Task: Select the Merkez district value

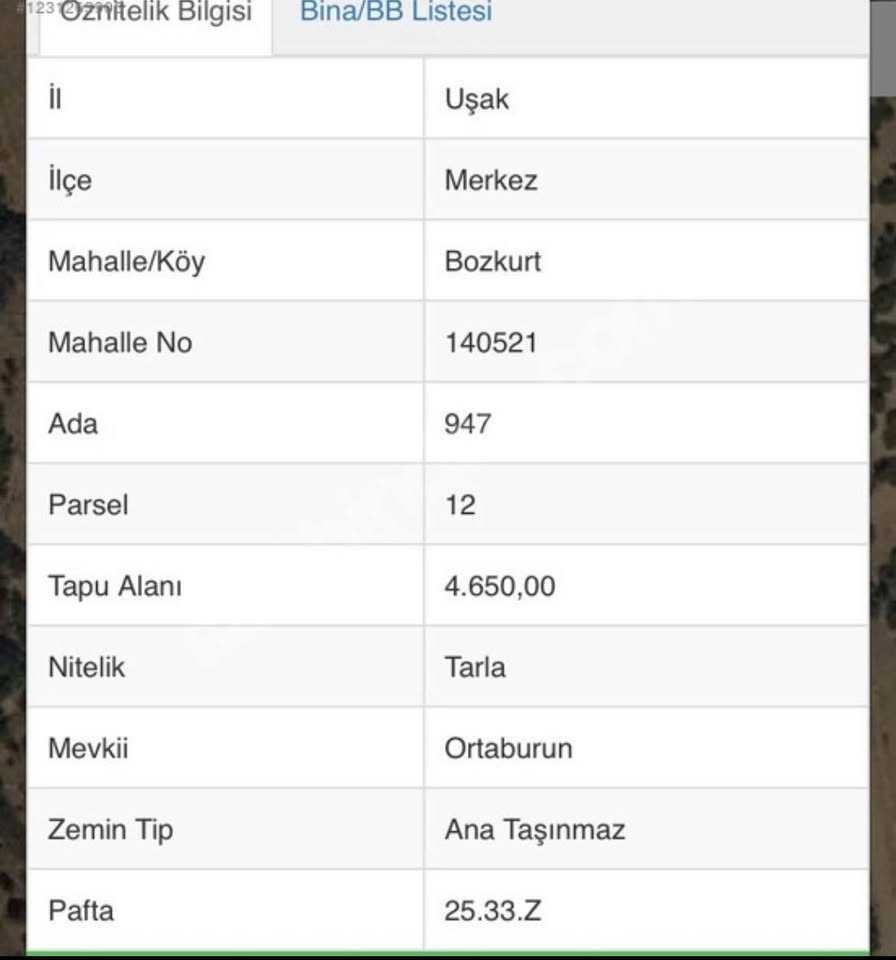Action: pos(491,180)
